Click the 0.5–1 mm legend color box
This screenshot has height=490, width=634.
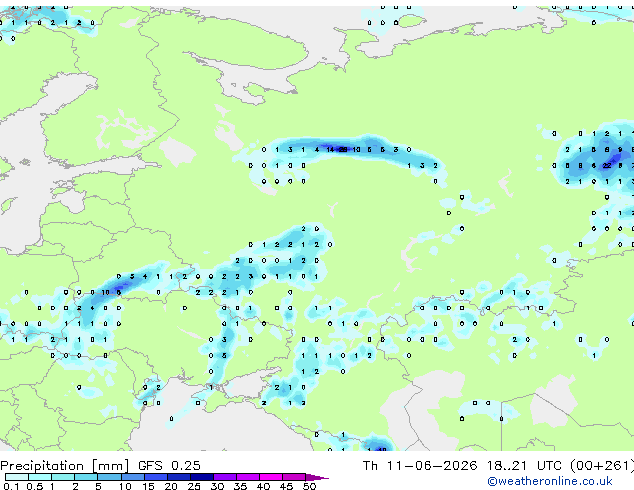click(x=40, y=477)
